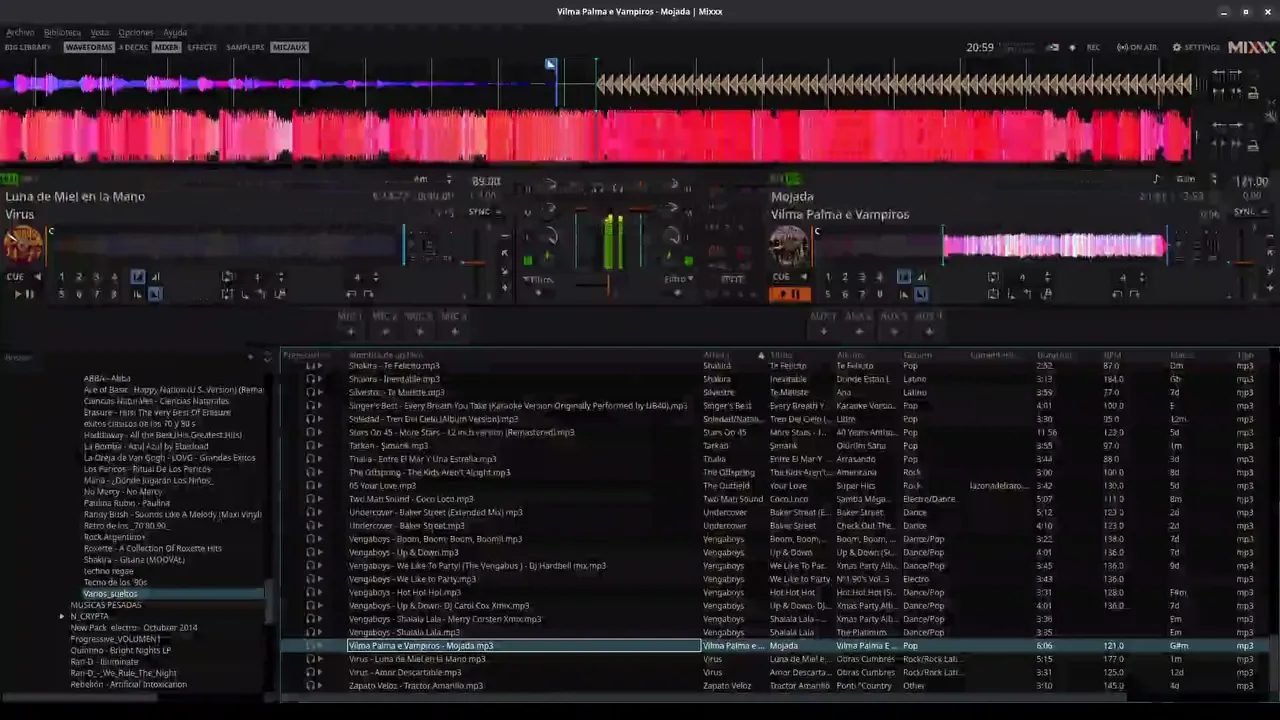This screenshot has width=1280, height=720.
Task: Click deck 2 reverse arrow next to CUE
Action: [x=804, y=277]
